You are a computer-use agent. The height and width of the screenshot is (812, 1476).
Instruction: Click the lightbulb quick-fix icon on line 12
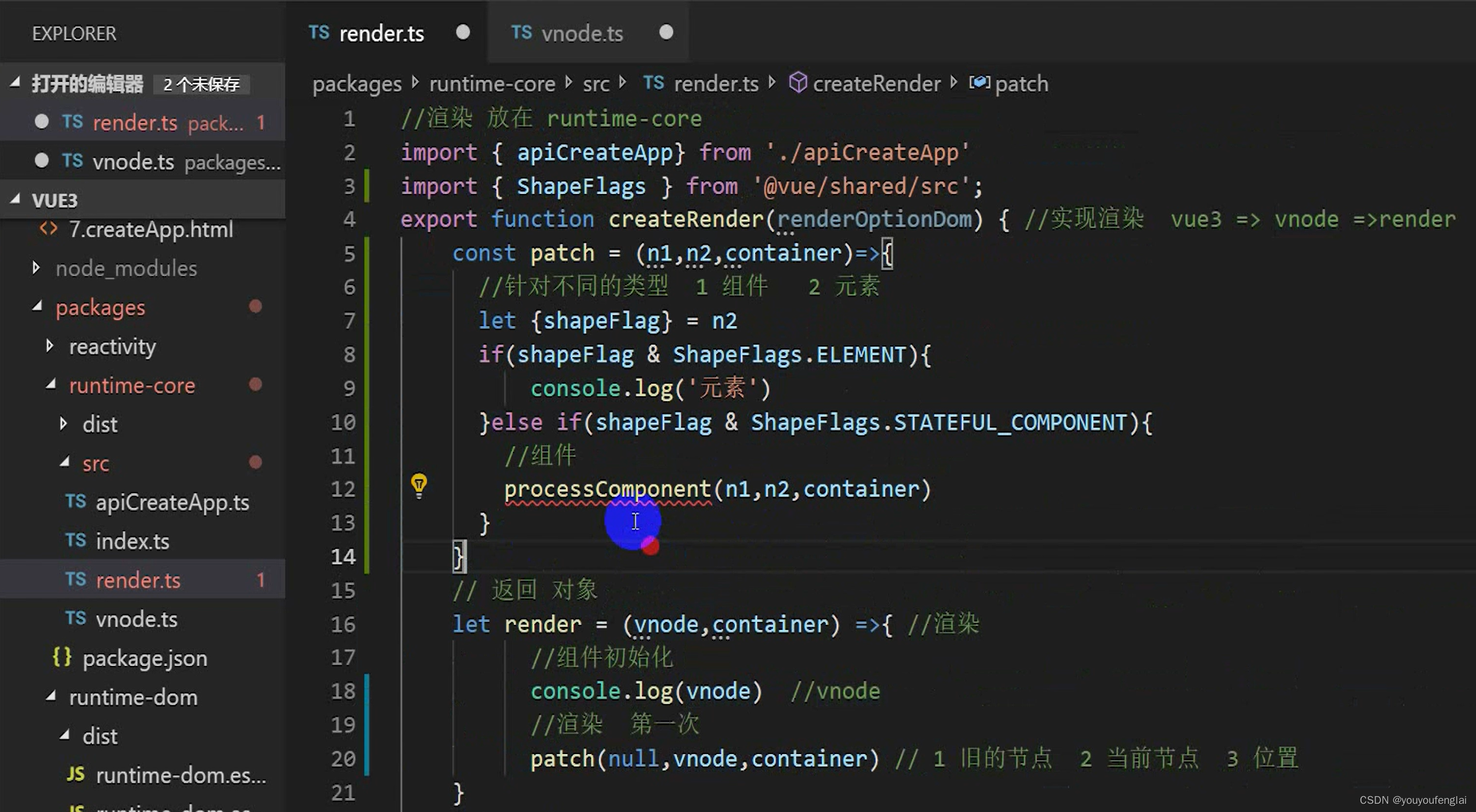point(419,486)
